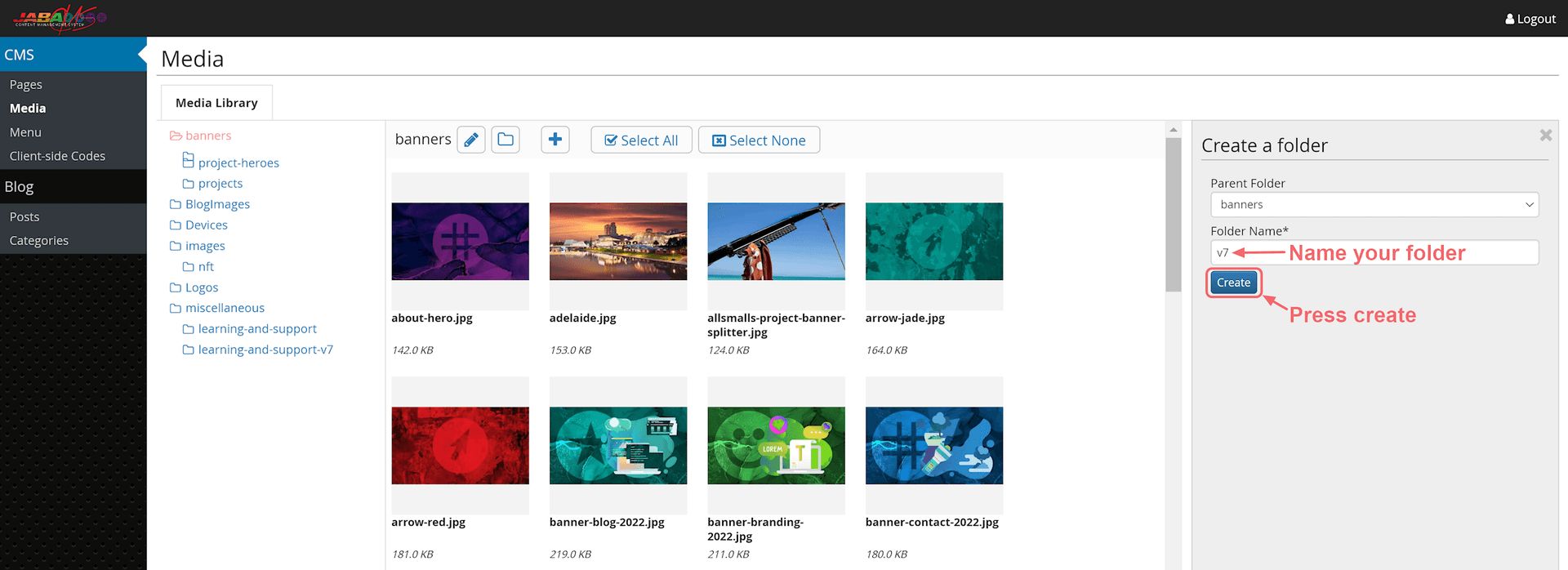This screenshot has width=1568, height=570.
Task: Click the learning-and-support-v7 folder icon
Action: point(189,350)
